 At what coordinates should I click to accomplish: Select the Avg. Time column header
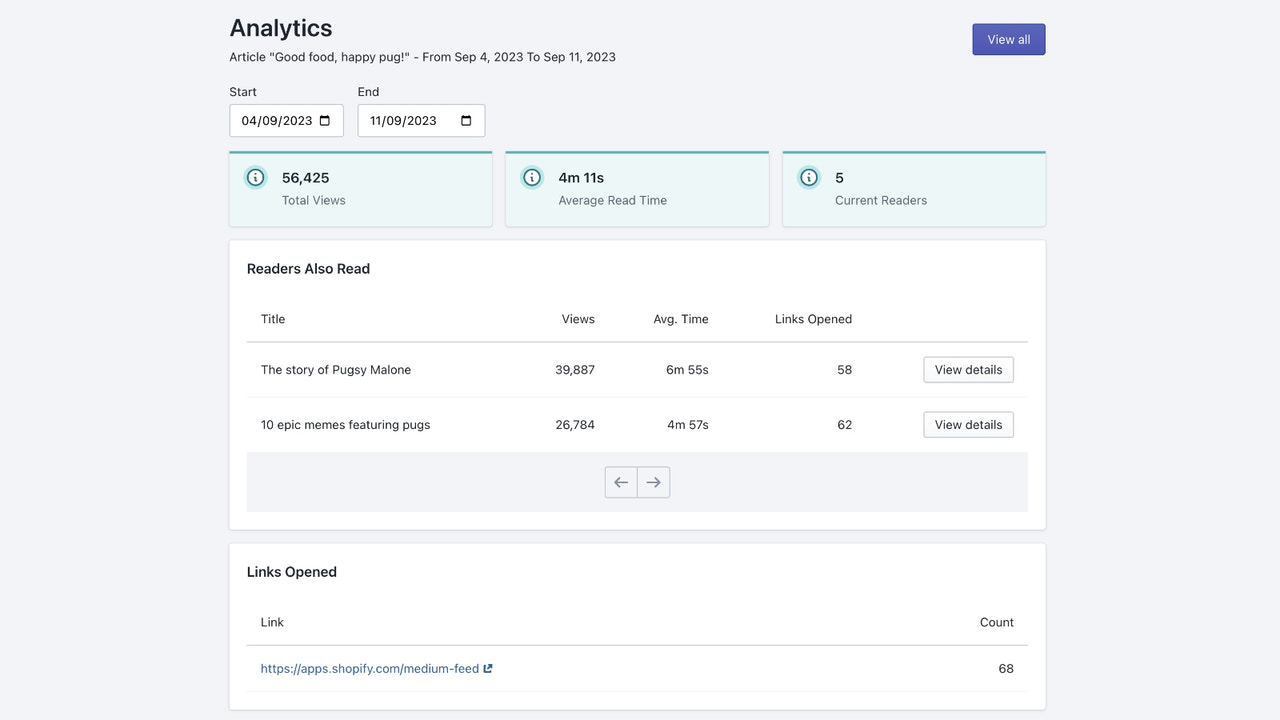click(x=680, y=319)
